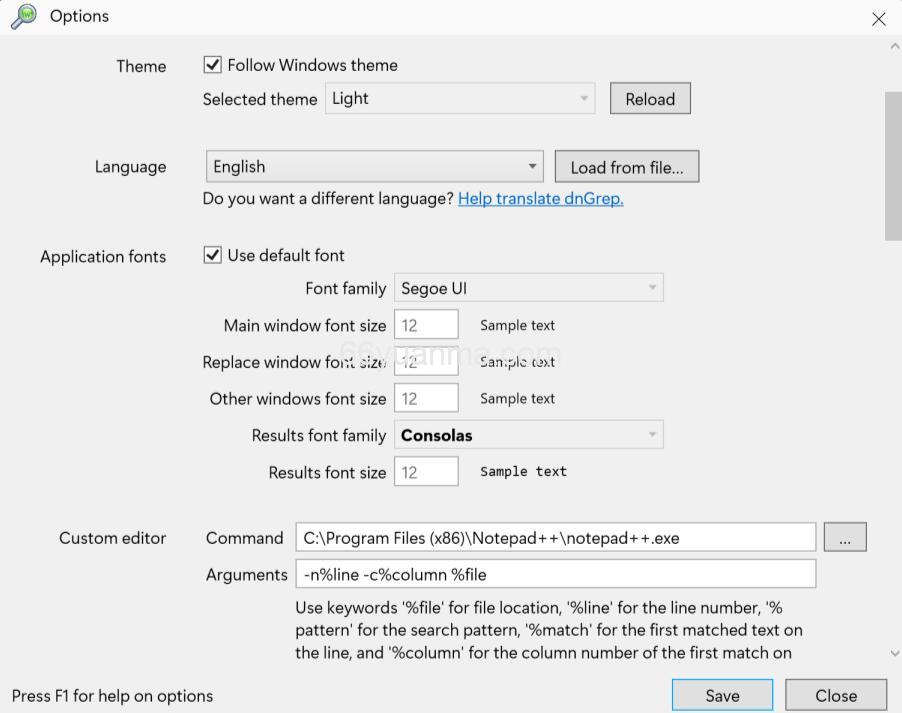Click the Replace window font size field
The image size is (902, 713).
click(x=426, y=361)
